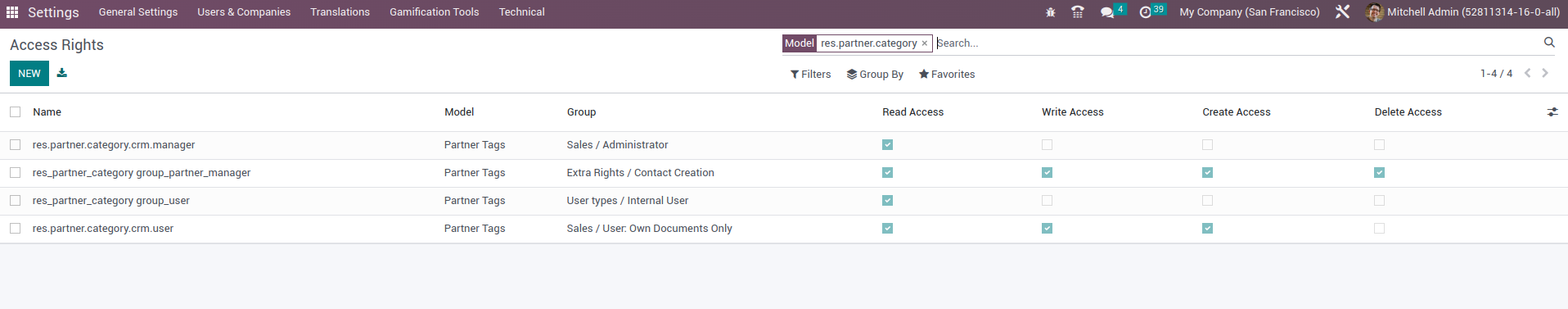Image resolution: width=1568 pixels, height=309 pixels.
Task: Expand the Filters dropdown
Action: point(810,75)
